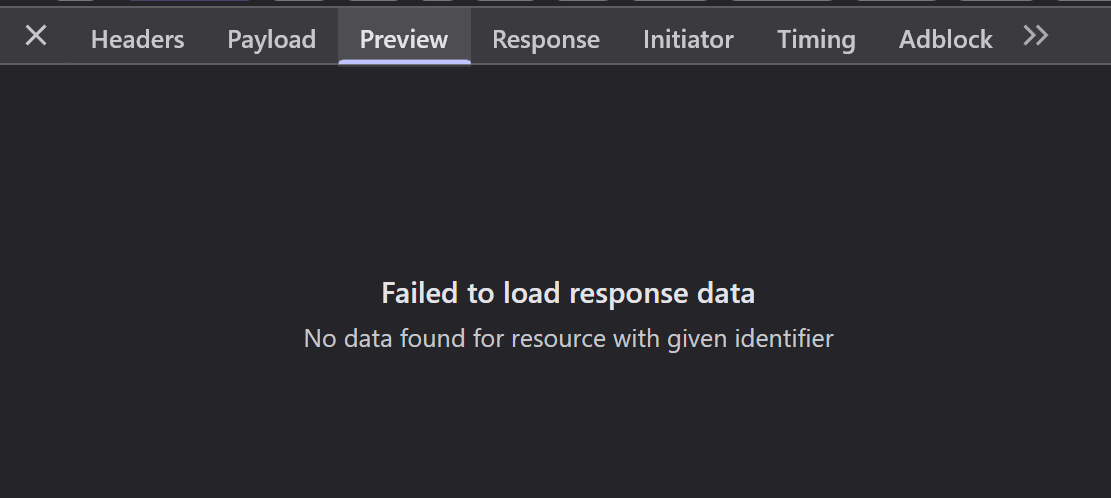This screenshot has width=1111, height=498.
Task: View the Response tab
Action: coord(546,39)
